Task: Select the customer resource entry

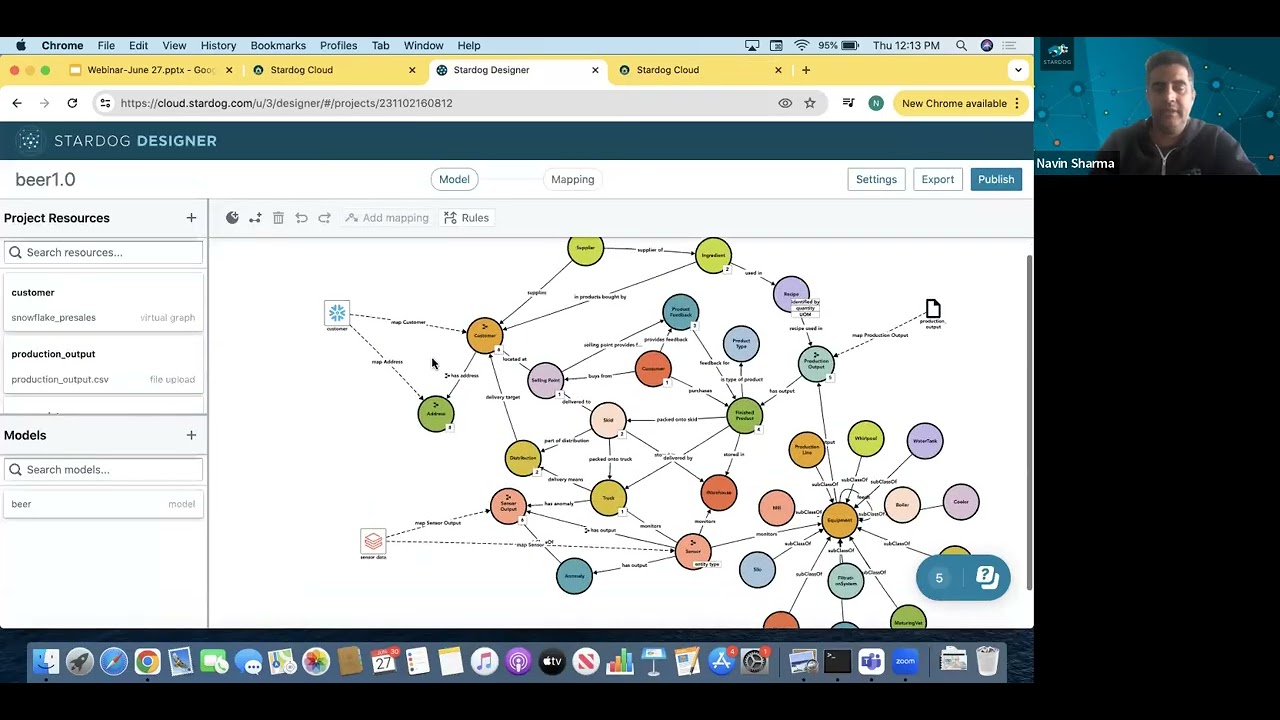Action: click(103, 304)
